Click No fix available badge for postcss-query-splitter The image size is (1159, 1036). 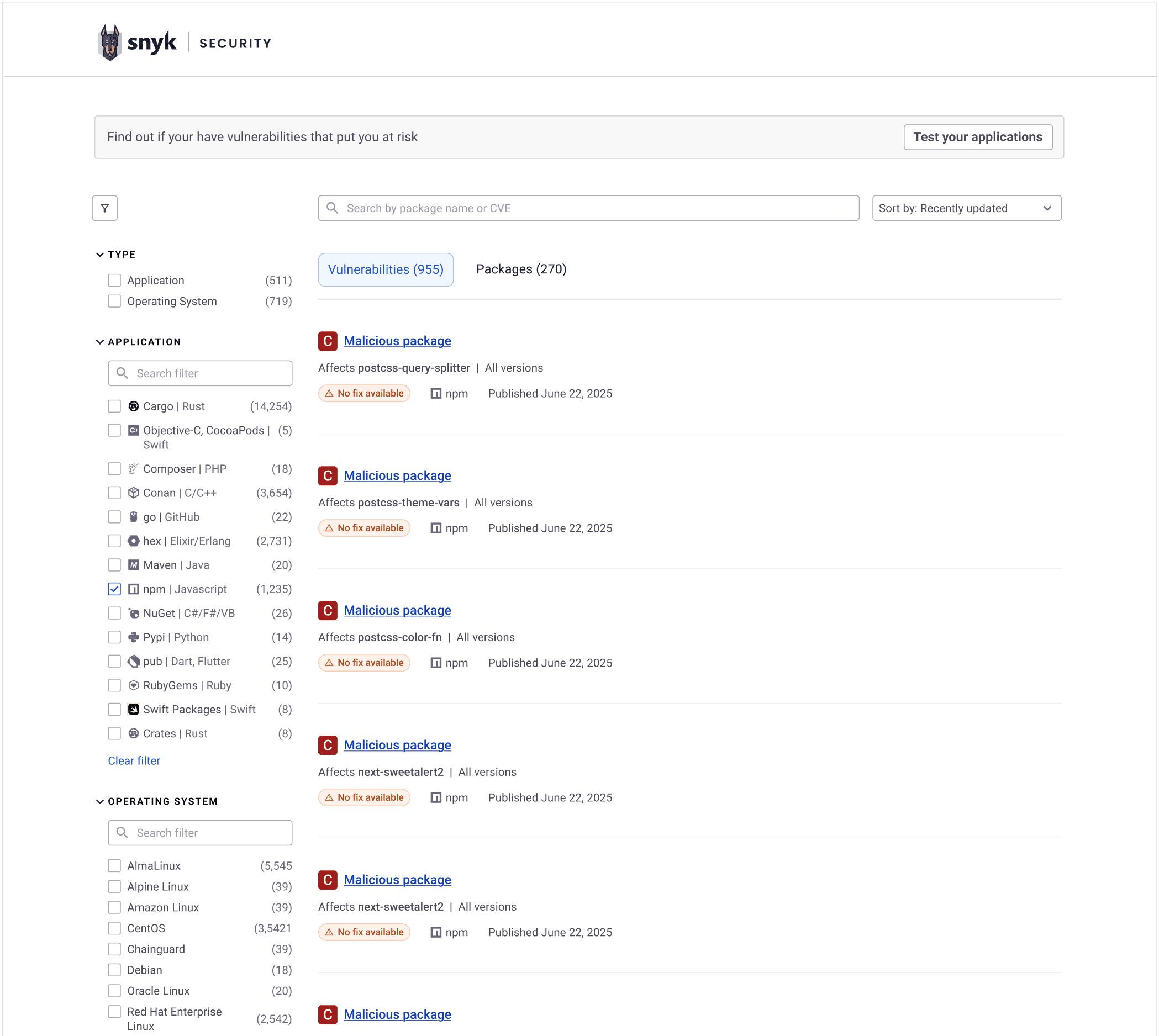coord(365,394)
